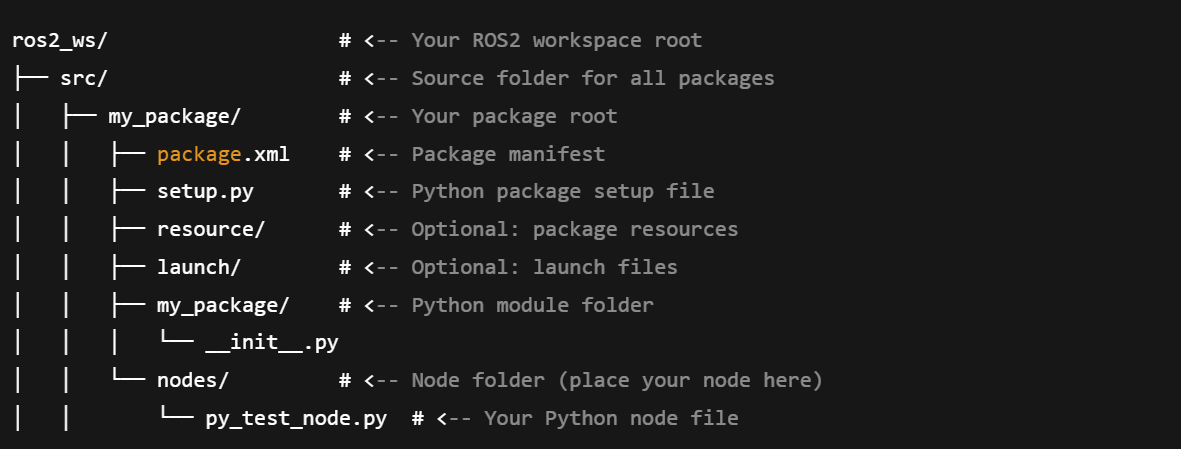Click the orange package.xml file name
Viewport: 1181px width, 449px height.
pos(223,154)
